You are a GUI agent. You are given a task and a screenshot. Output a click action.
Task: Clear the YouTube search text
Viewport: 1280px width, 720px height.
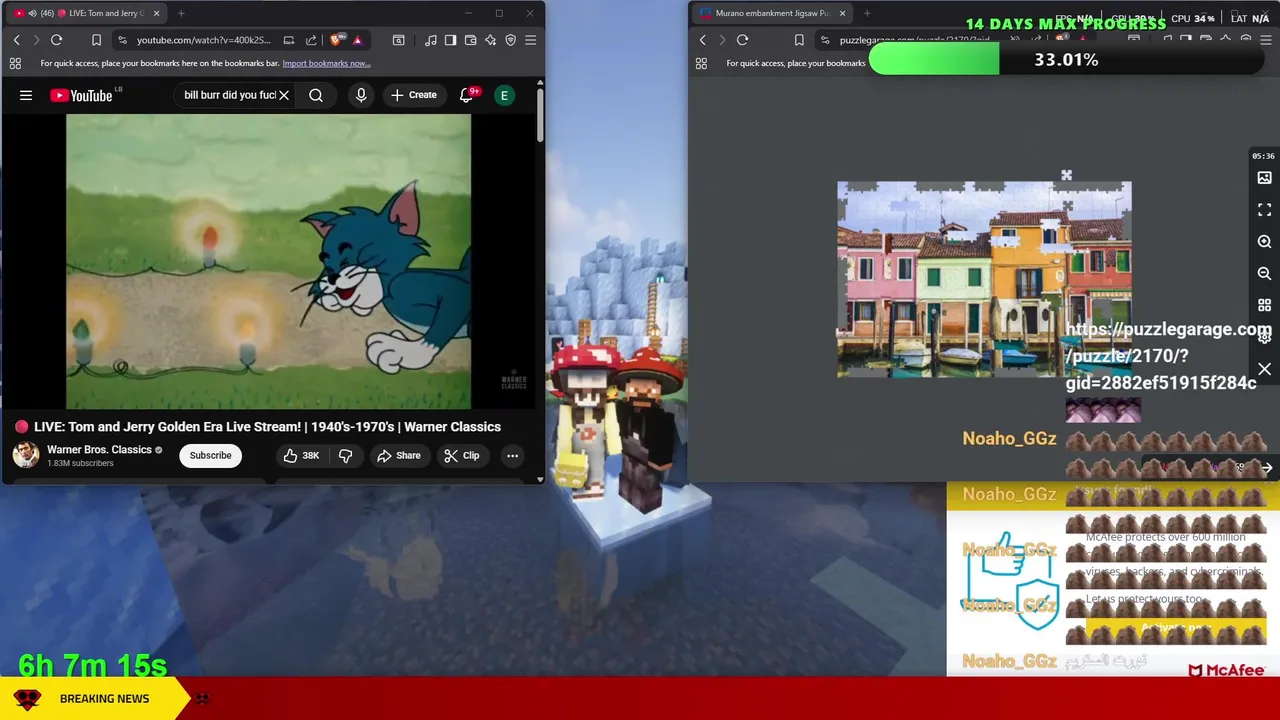[284, 95]
